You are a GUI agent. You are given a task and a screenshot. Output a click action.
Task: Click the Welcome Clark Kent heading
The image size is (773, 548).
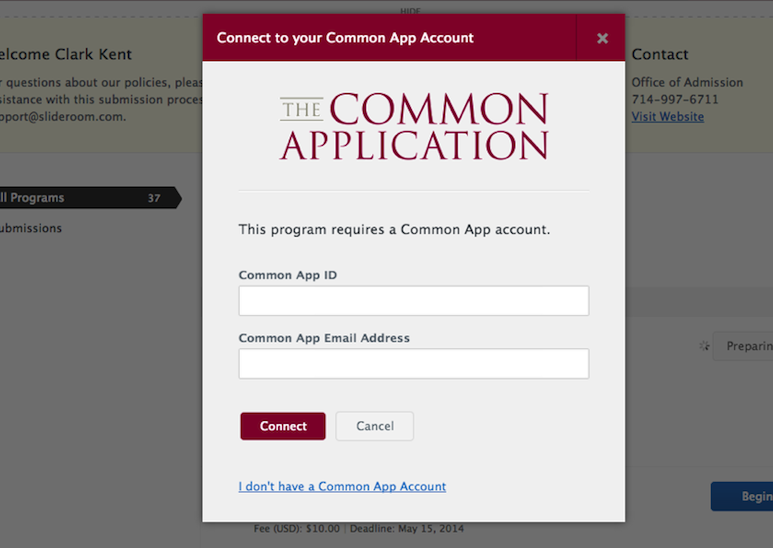[x=66, y=54]
